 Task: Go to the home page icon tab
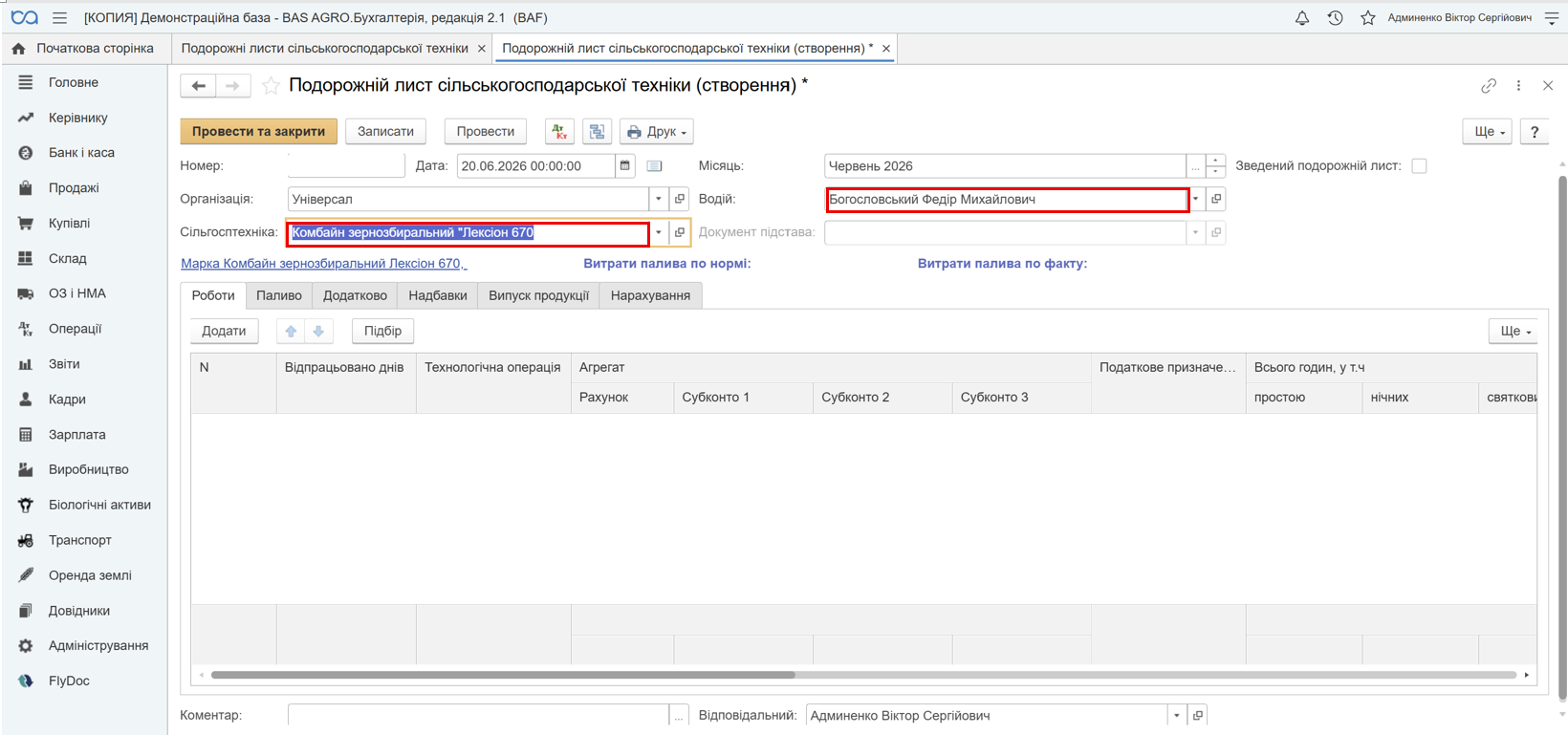[x=18, y=48]
